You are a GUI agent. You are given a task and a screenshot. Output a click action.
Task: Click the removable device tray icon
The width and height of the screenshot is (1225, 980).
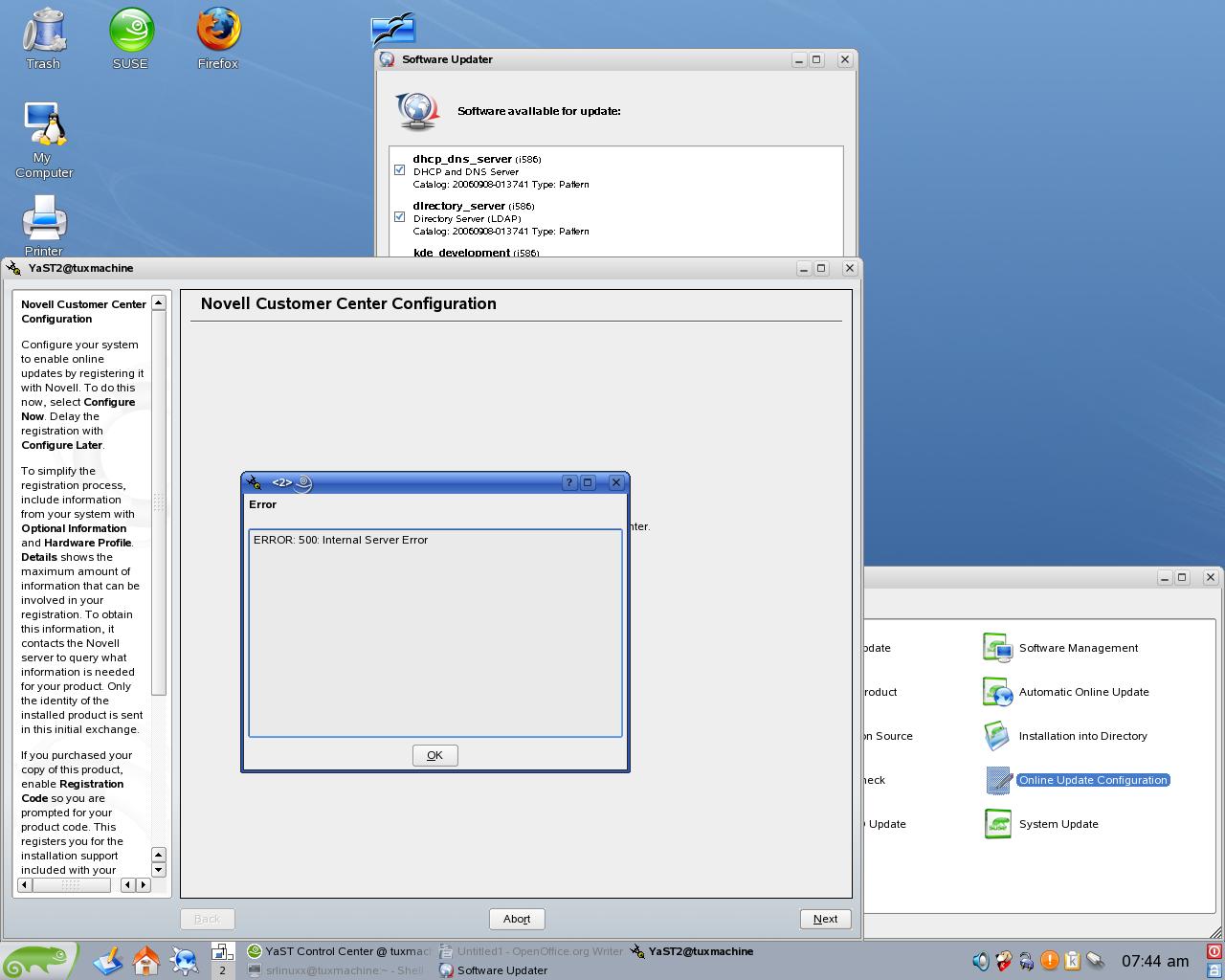click(x=1096, y=961)
